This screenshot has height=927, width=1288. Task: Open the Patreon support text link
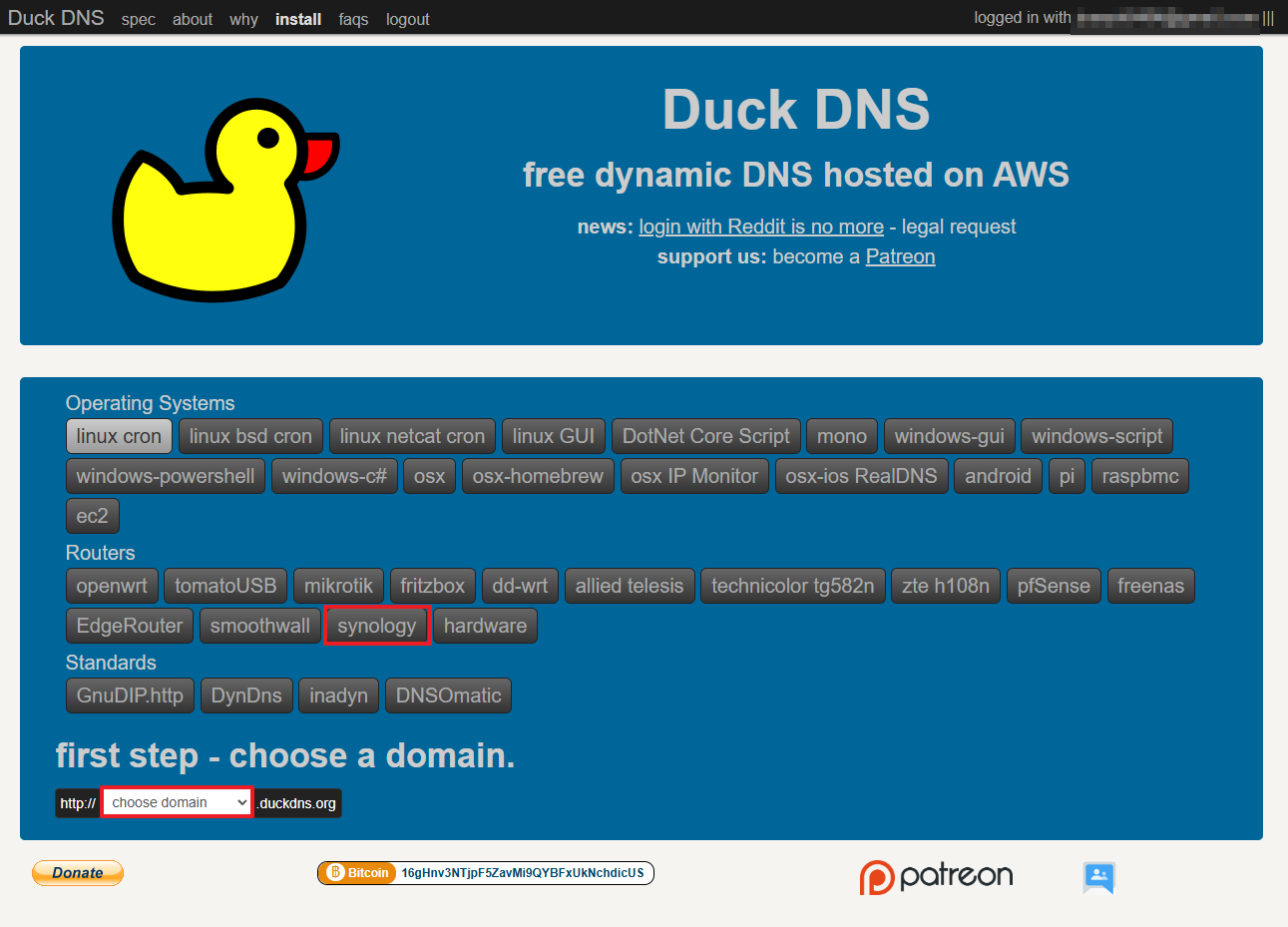pos(900,256)
